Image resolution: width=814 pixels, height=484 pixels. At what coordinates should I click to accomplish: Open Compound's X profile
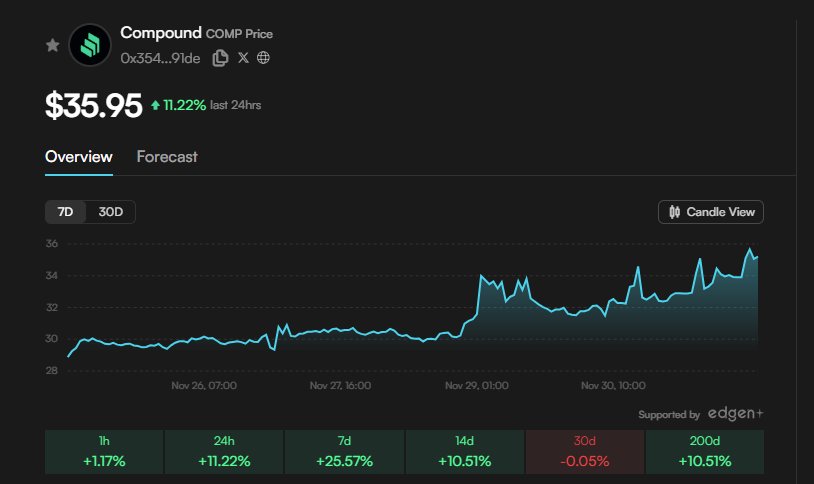[243, 58]
